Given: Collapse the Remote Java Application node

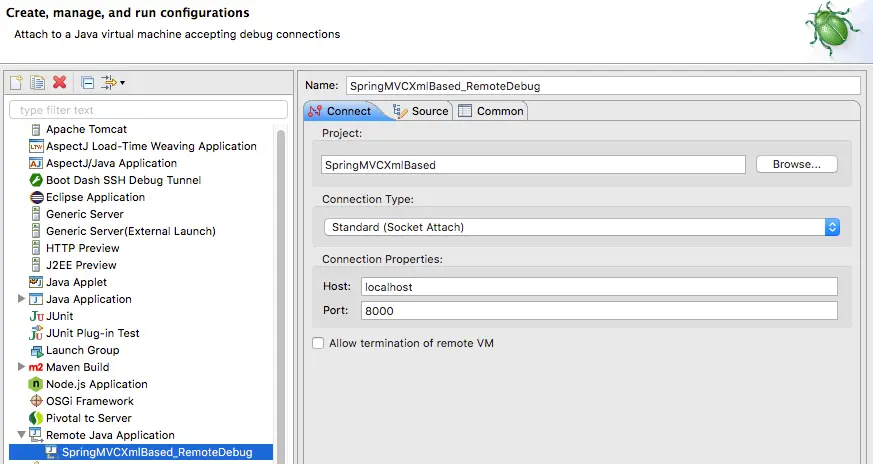Looking at the screenshot, I should (21, 435).
